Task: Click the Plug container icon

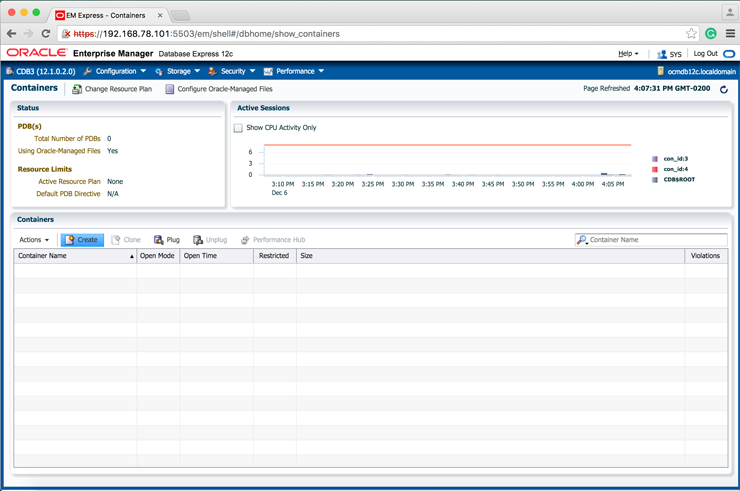Action: pyautogui.click(x=159, y=240)
